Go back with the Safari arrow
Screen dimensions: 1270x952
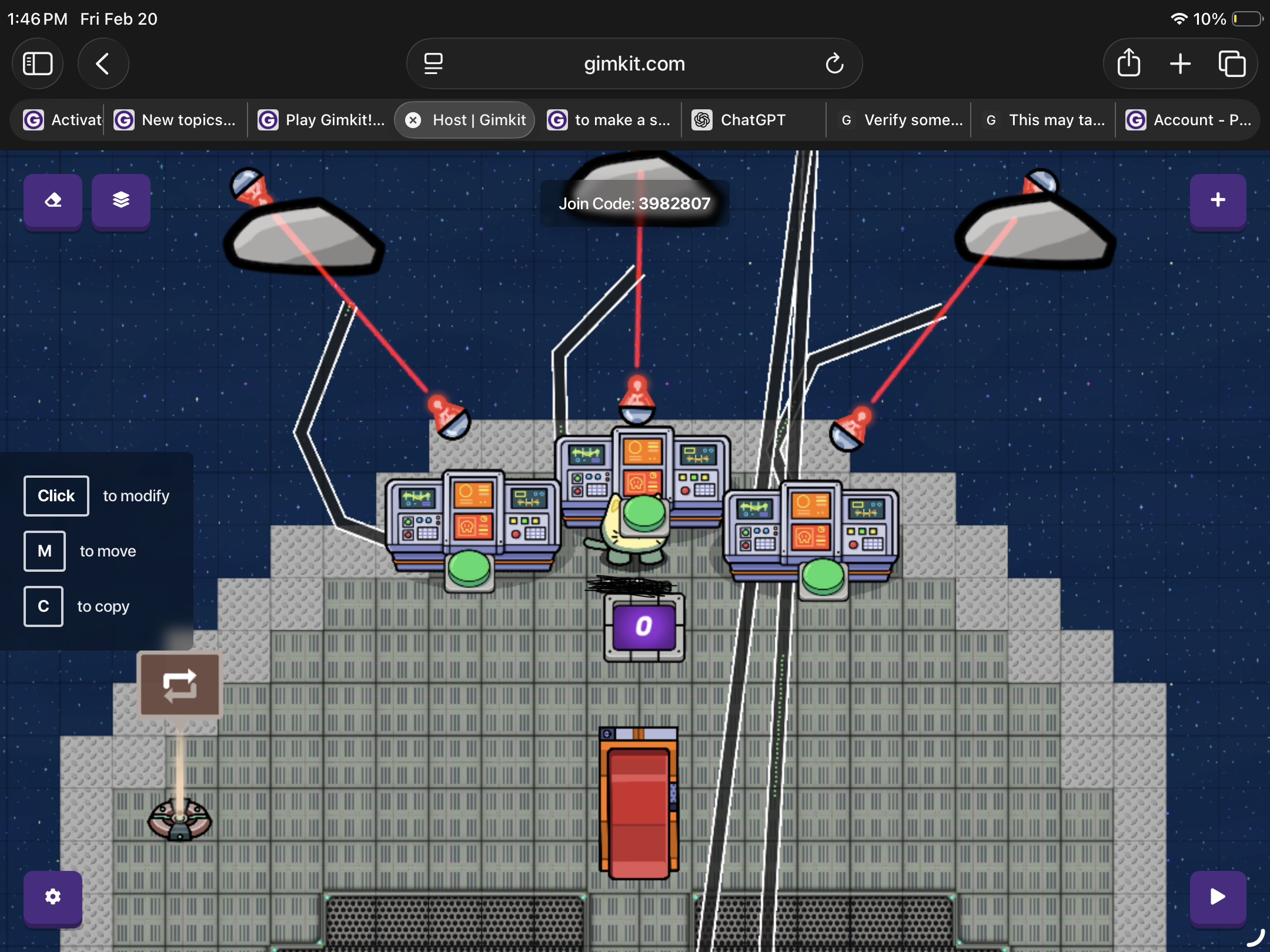pos(103,63)
